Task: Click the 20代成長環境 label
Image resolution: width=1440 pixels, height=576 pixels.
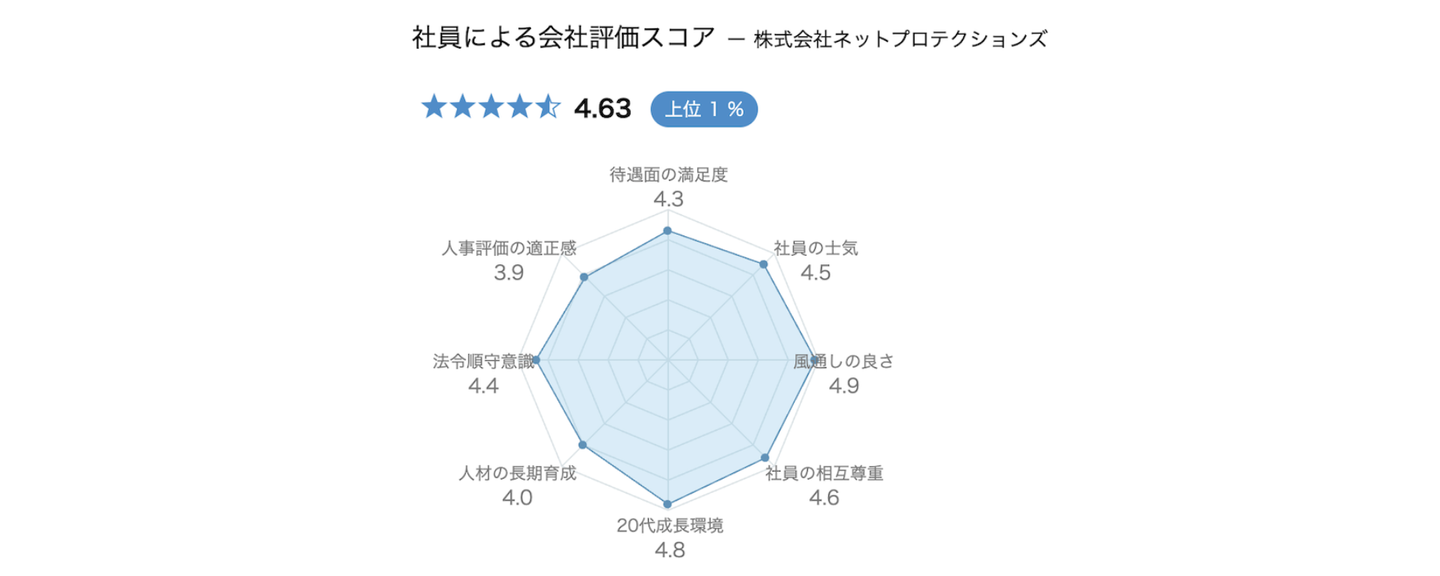Action: pyautogui.click(x=669, y=525)
